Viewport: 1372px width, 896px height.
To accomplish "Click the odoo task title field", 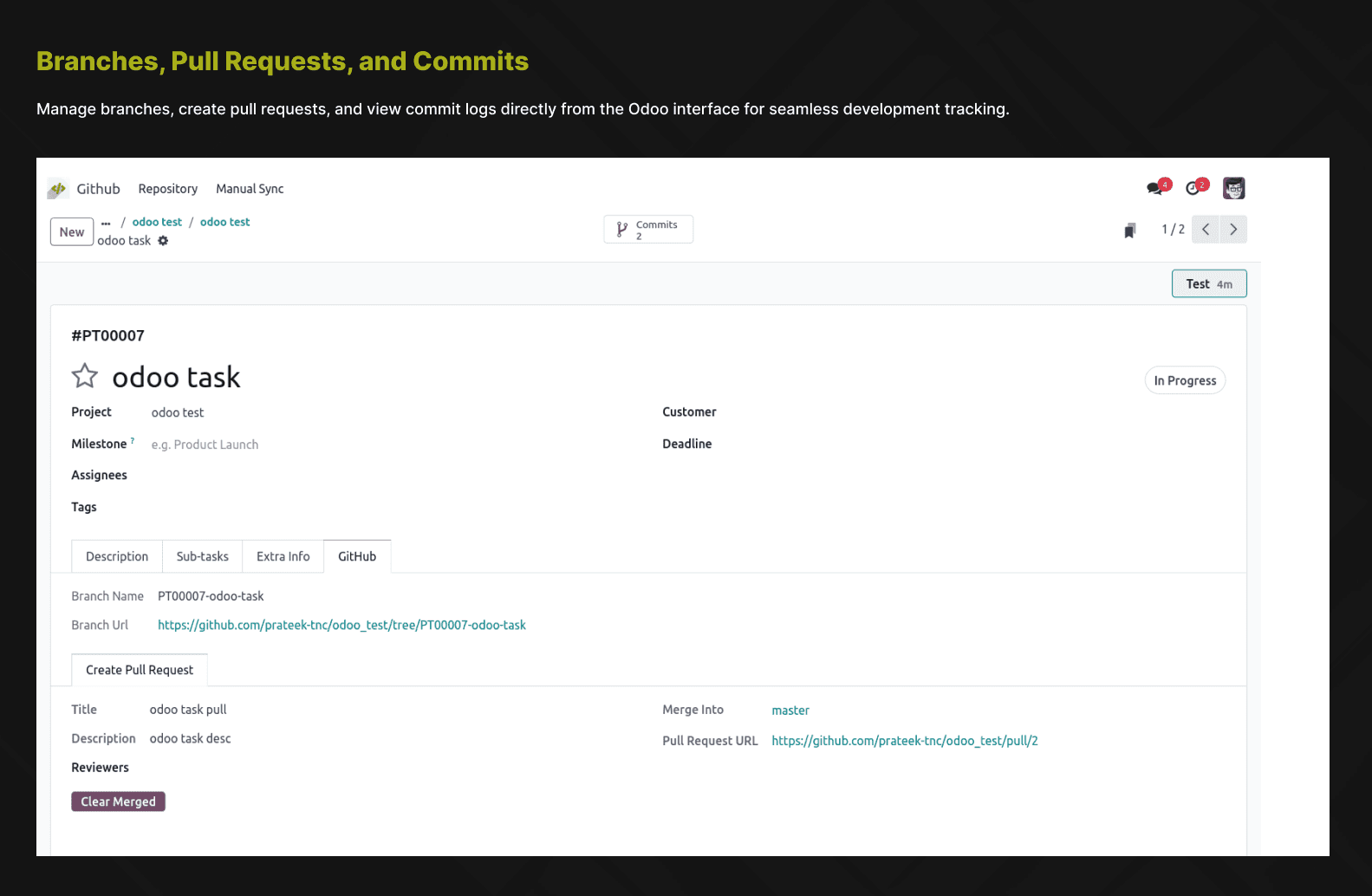I will pyautogui.click(x=177, y=377).
